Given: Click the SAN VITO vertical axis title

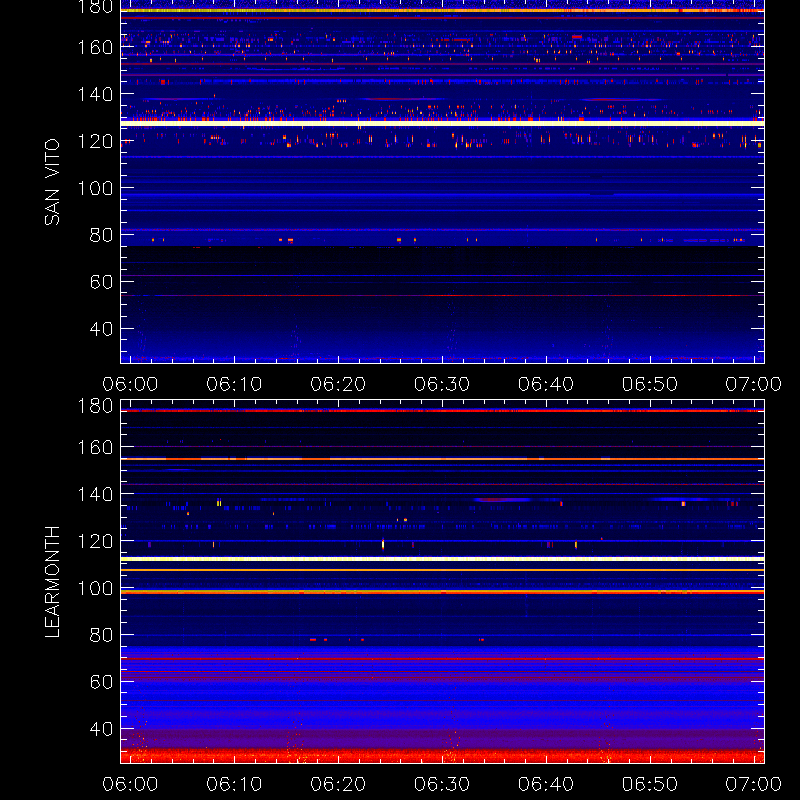Looking at the screenshot, I should pos(52,182).
